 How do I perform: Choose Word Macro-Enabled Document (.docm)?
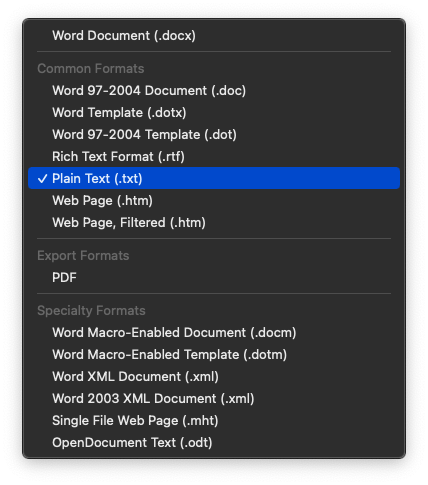pyautogui.click(x=214, y=332)
